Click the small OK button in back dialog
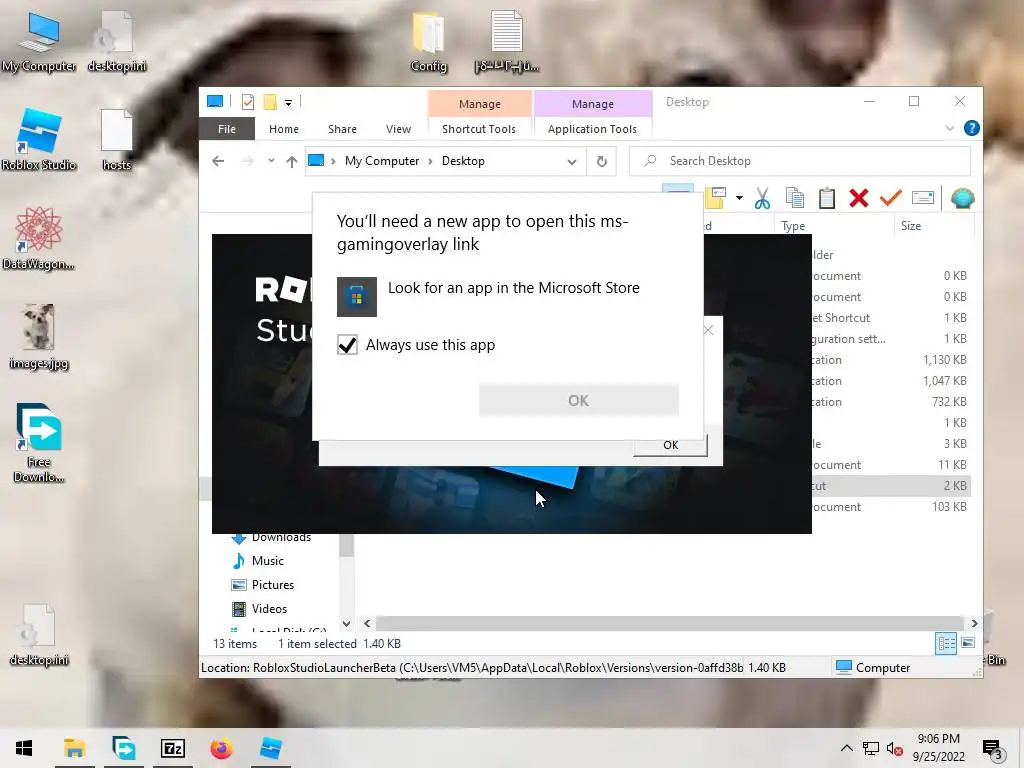Viewport: 1024px width, 768px height. (670, 445)
